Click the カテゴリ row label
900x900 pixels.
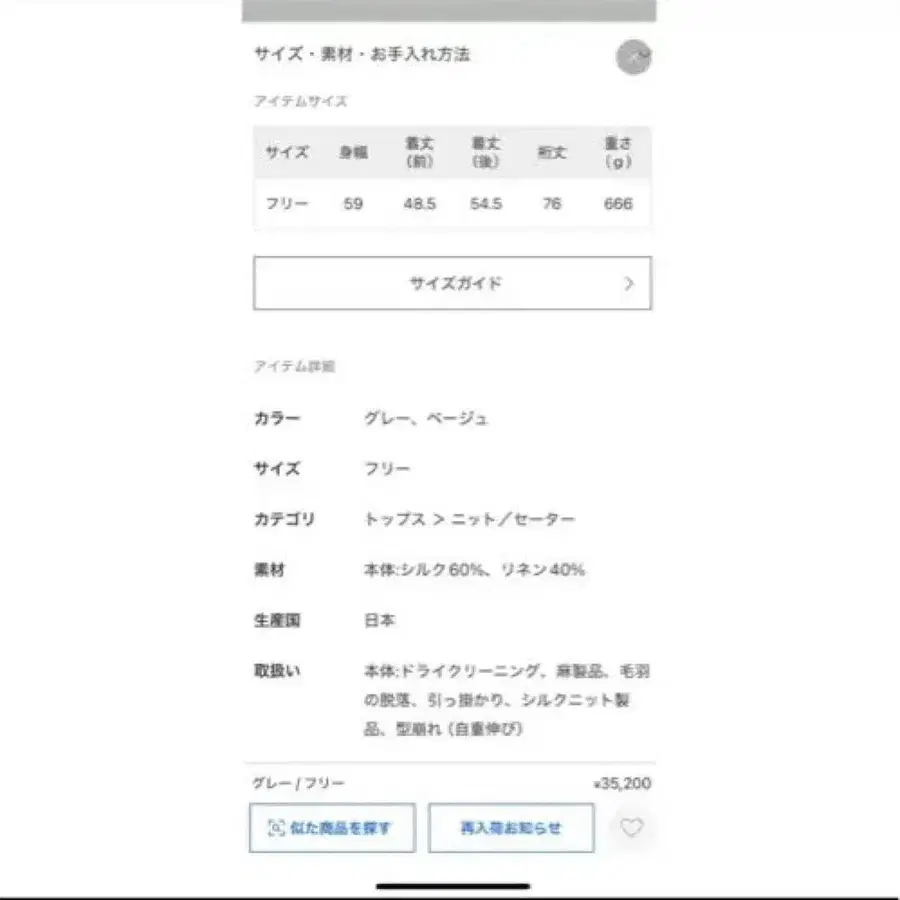pos(284,519)
